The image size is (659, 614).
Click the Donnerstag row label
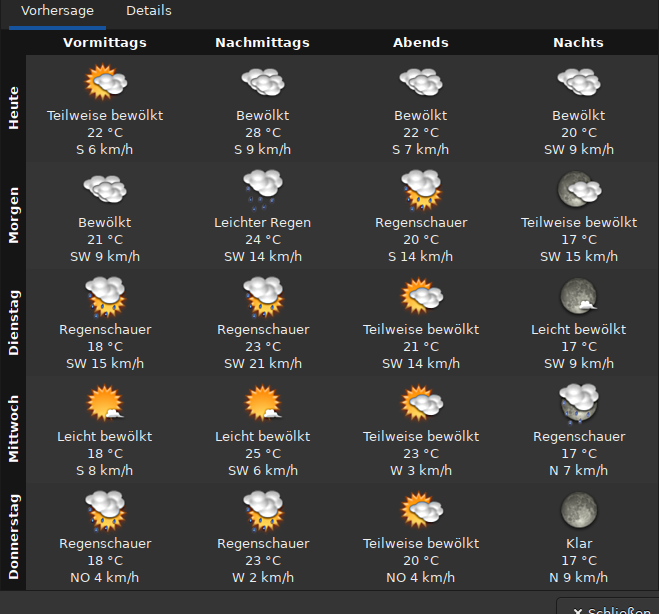point(13,537)
